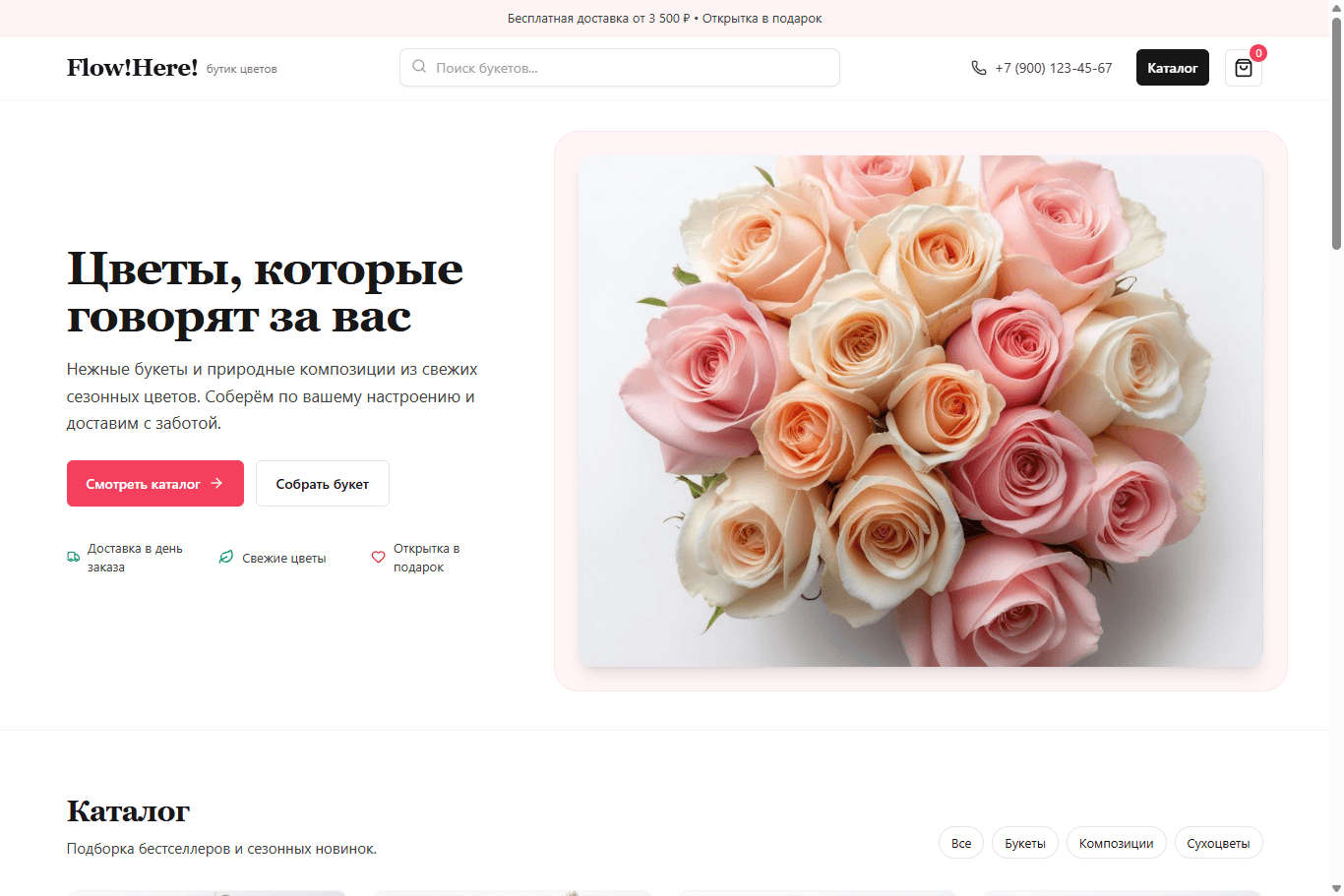This screenshot has height=896, width=1344.
Task: Click the leaf icon next to 'Свежие цветы'
Action: 226,557
